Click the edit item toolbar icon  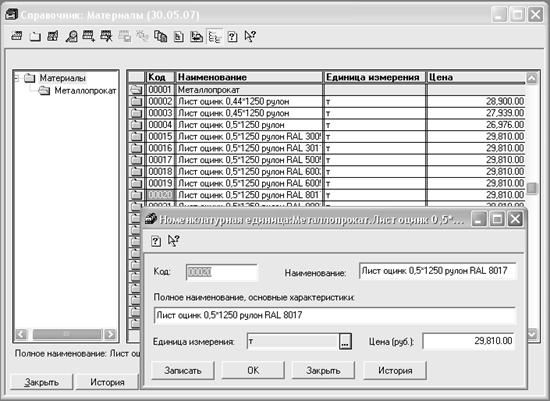[53, 36]
